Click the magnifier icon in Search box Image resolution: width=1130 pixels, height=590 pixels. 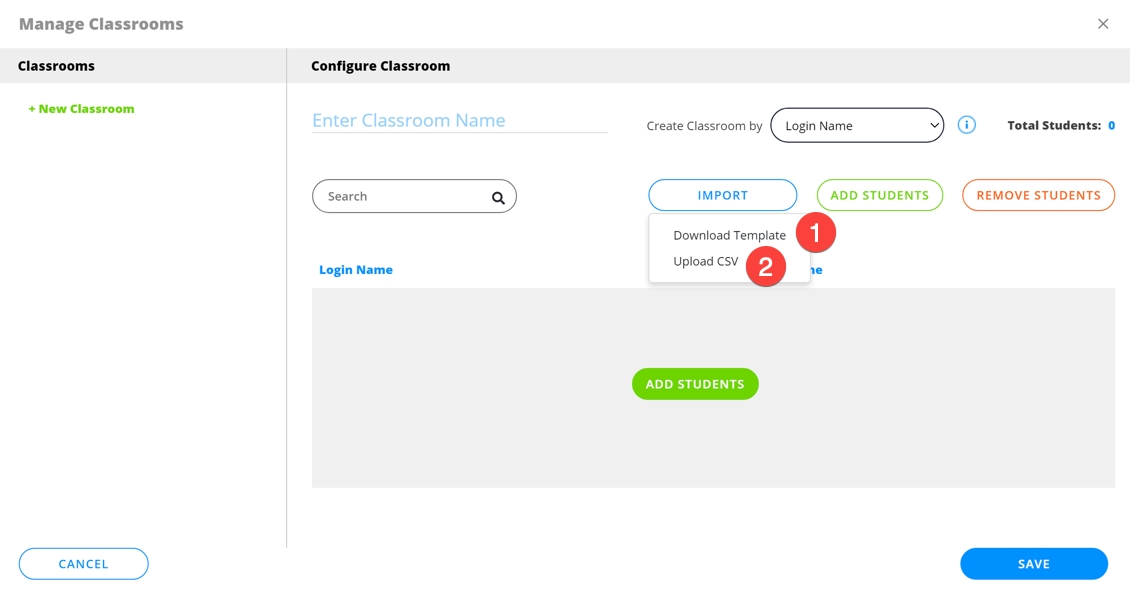point(498,197)
